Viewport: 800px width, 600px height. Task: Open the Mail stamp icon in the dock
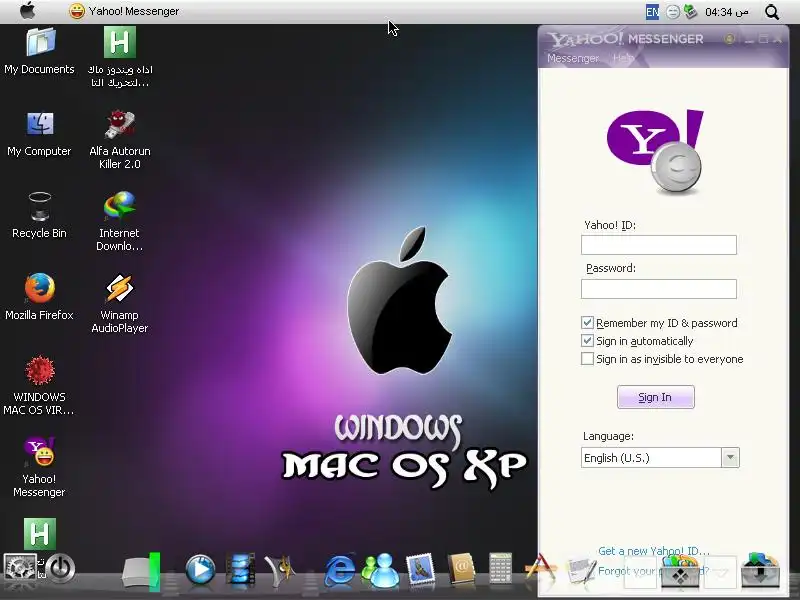coord(420,569)
